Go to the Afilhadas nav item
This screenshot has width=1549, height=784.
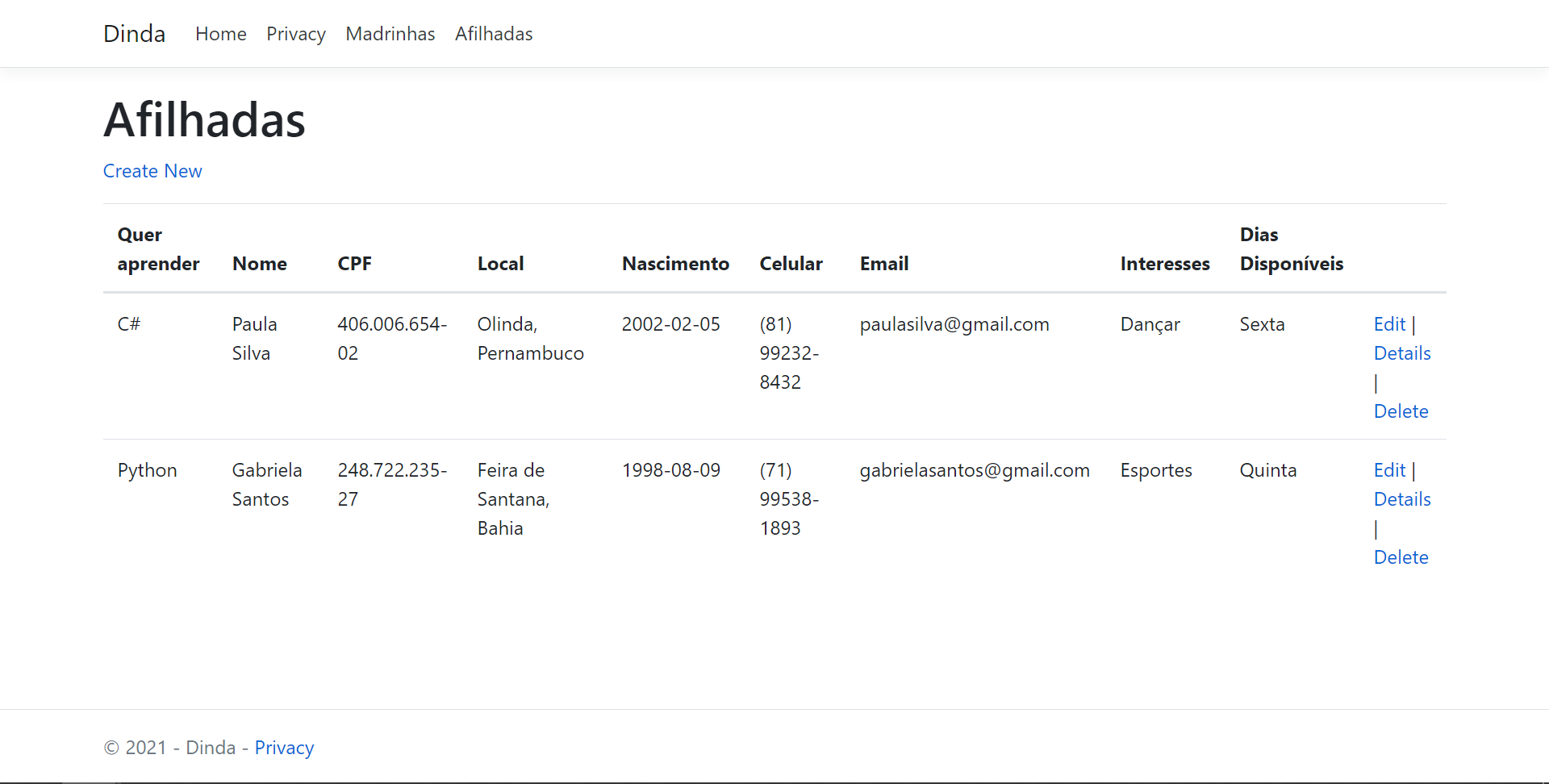494,34
